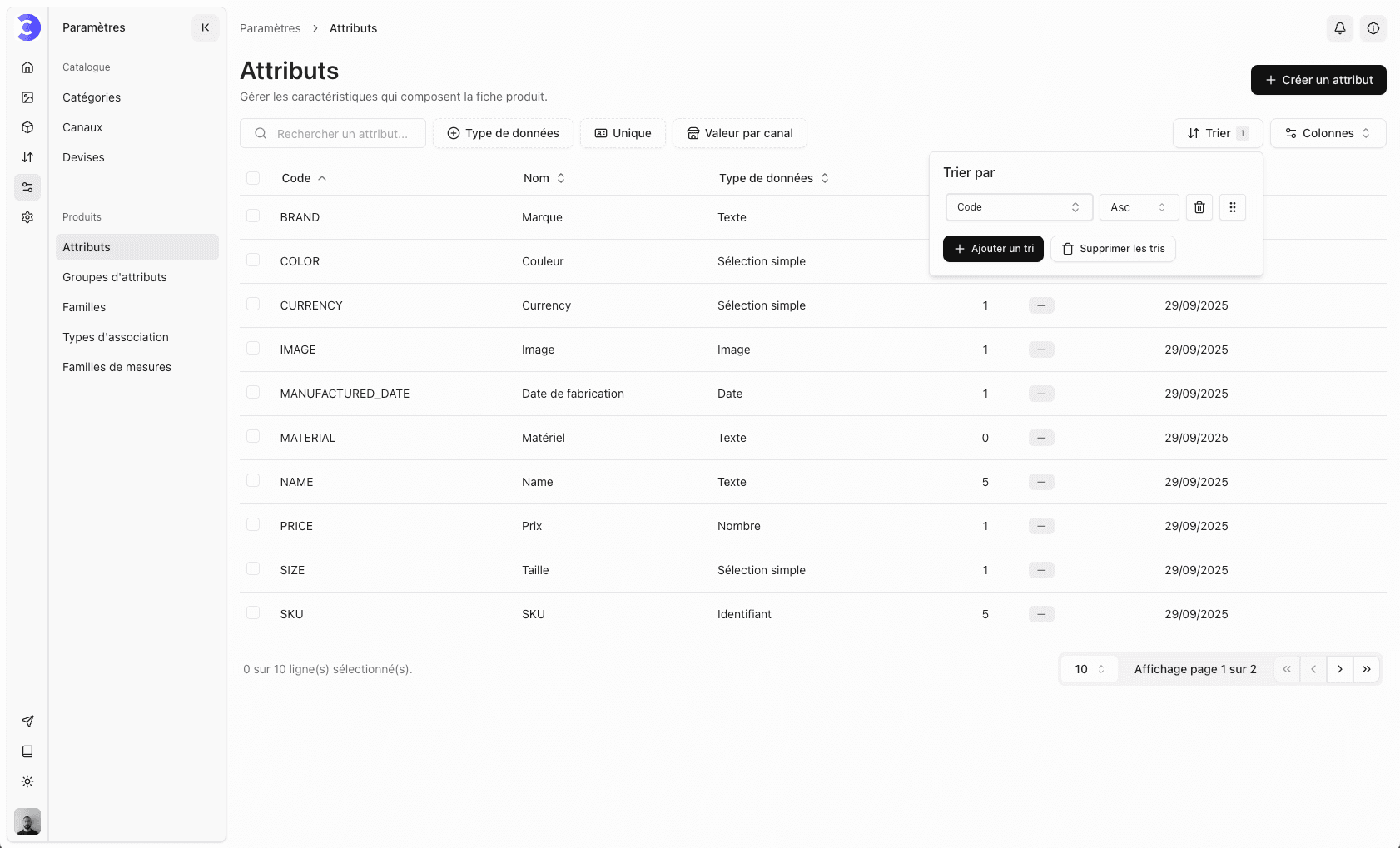Screen dimensions: 1400x848
Task: Open the home icon in sidebar
Action: tap(27, 67)
